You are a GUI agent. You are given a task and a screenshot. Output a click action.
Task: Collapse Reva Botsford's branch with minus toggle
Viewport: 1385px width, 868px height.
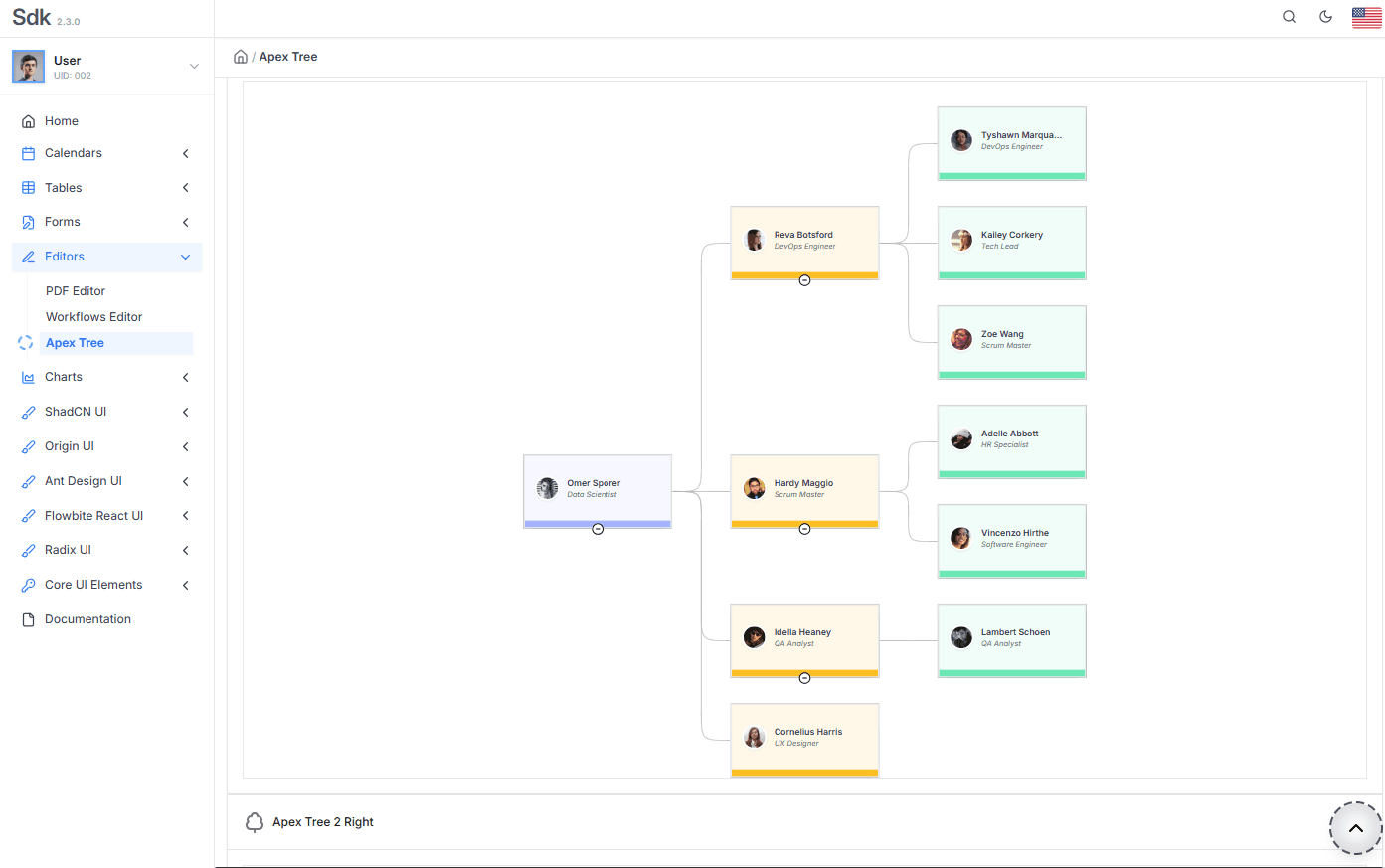point(804,280)
